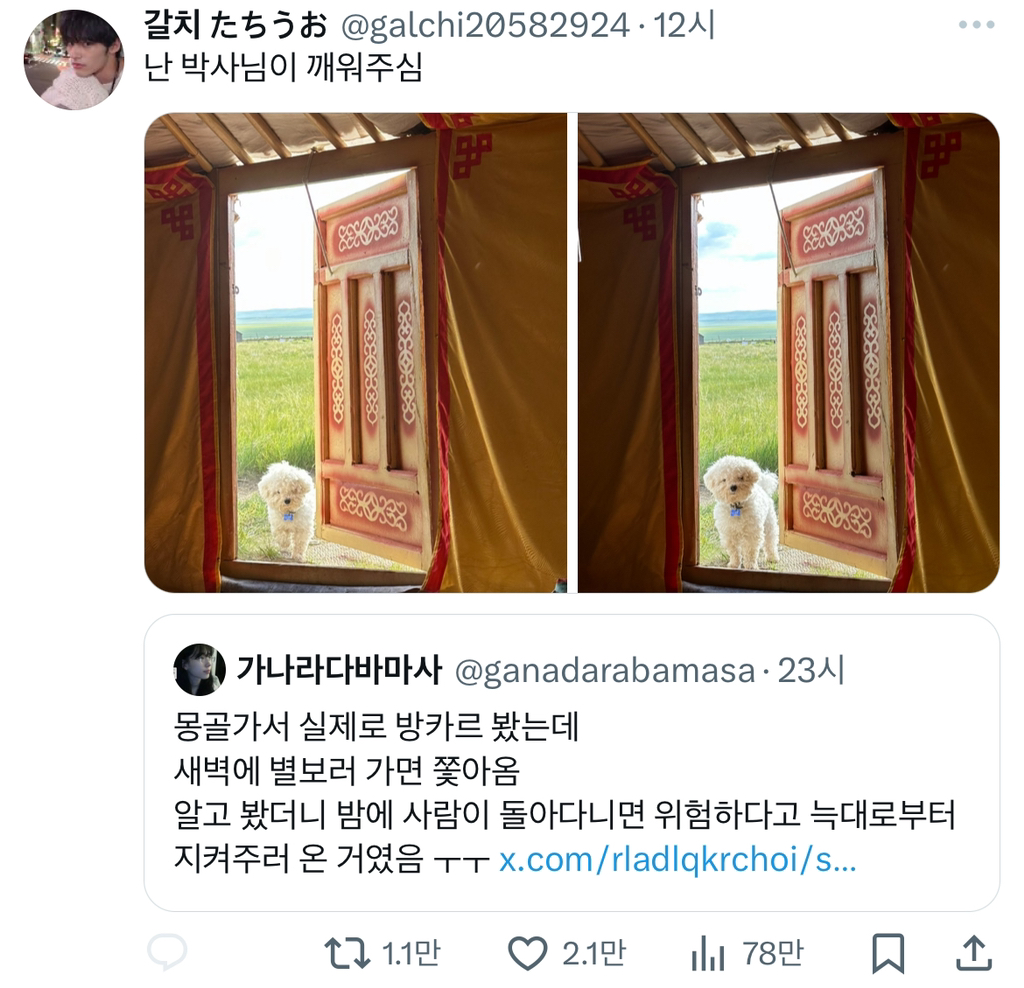Click the 1.1만 retweet count
The width and height of the screenshot is (1024, 988).
click(411, 953)
